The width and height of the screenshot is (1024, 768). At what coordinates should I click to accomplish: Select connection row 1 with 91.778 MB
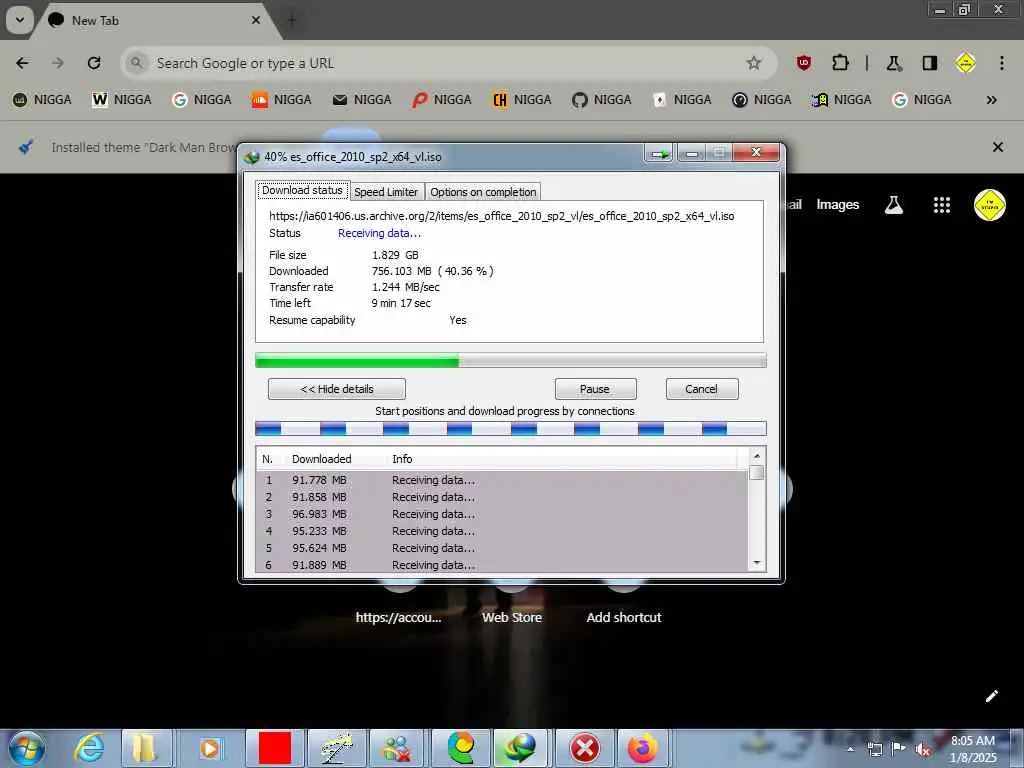[x=502, y=480]
